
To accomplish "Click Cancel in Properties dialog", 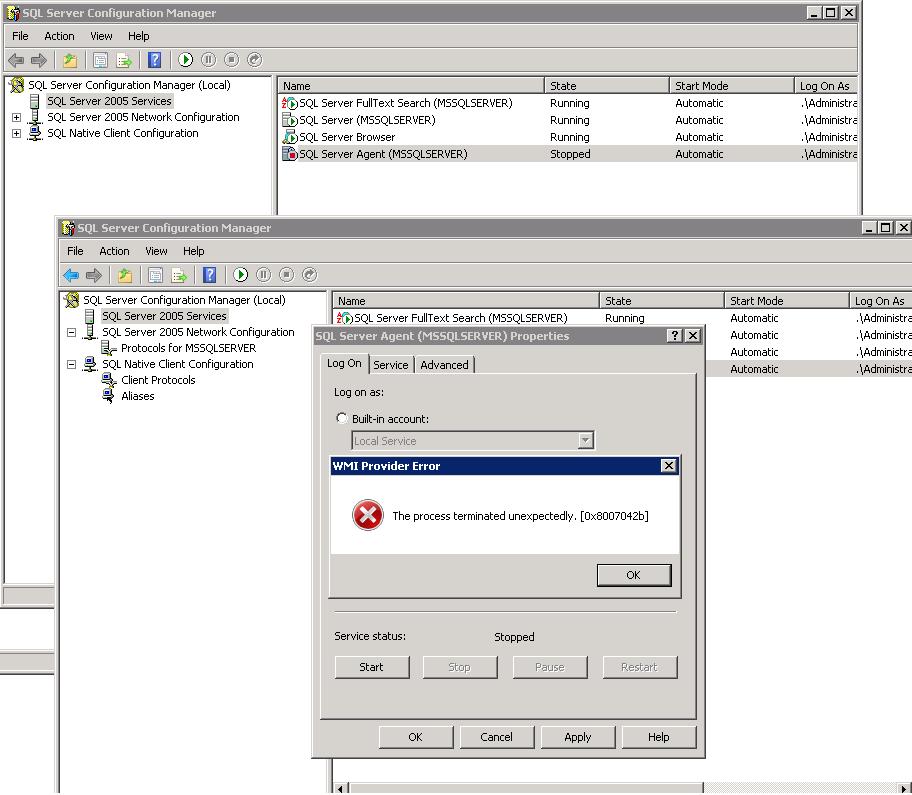I will (496, 737).
